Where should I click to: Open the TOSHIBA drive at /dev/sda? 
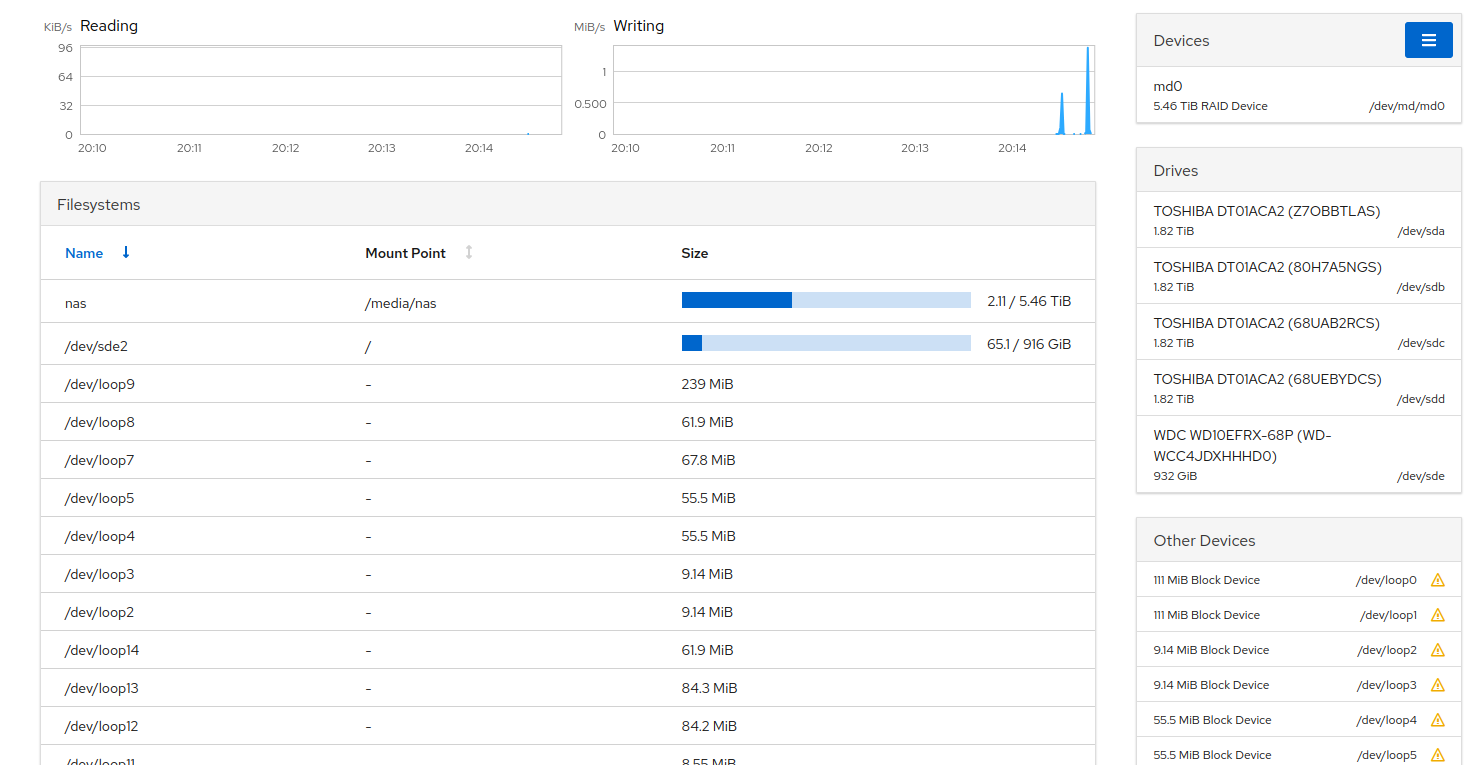1298,220
